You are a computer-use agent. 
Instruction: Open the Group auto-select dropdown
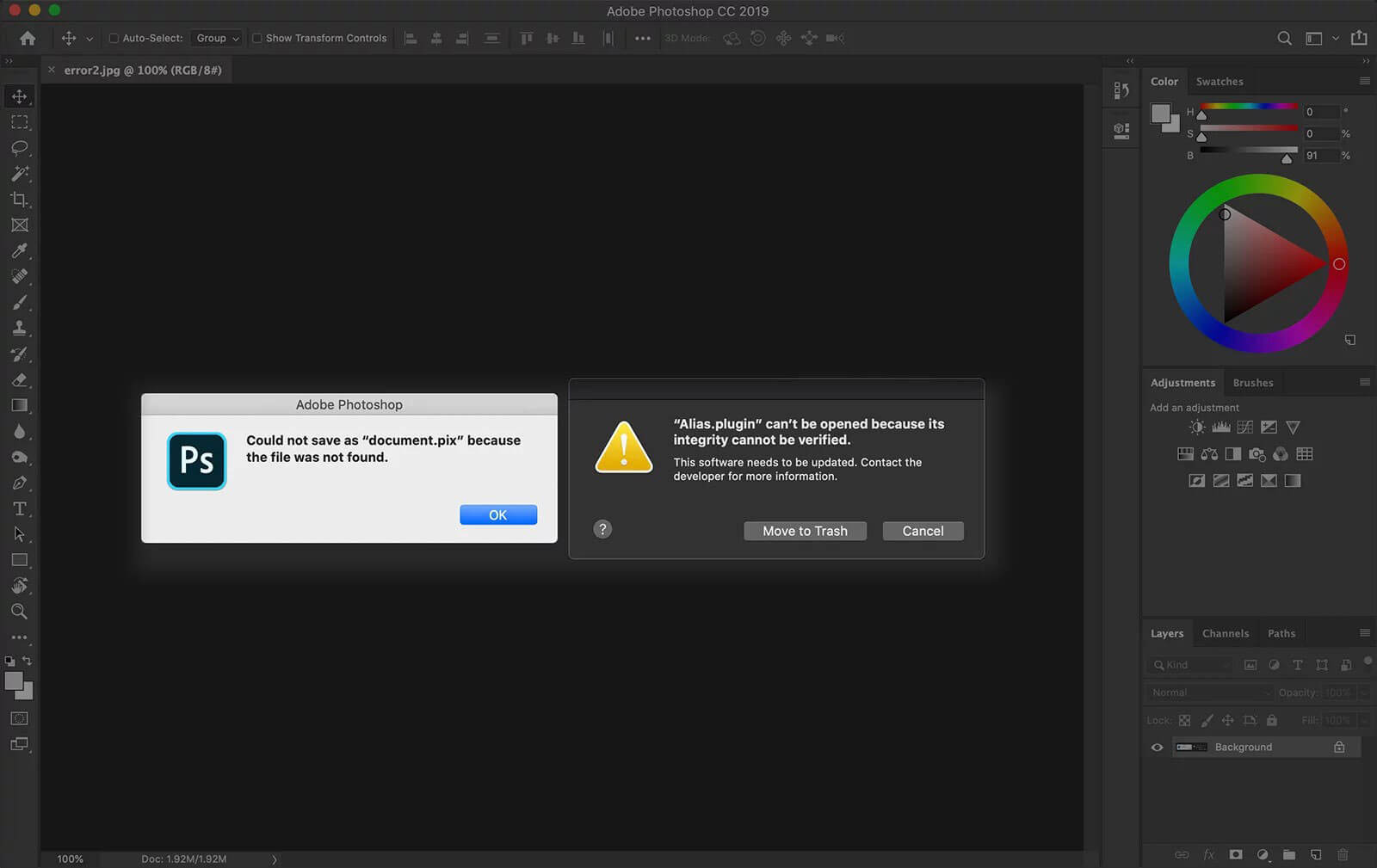(x=217, y=38)
